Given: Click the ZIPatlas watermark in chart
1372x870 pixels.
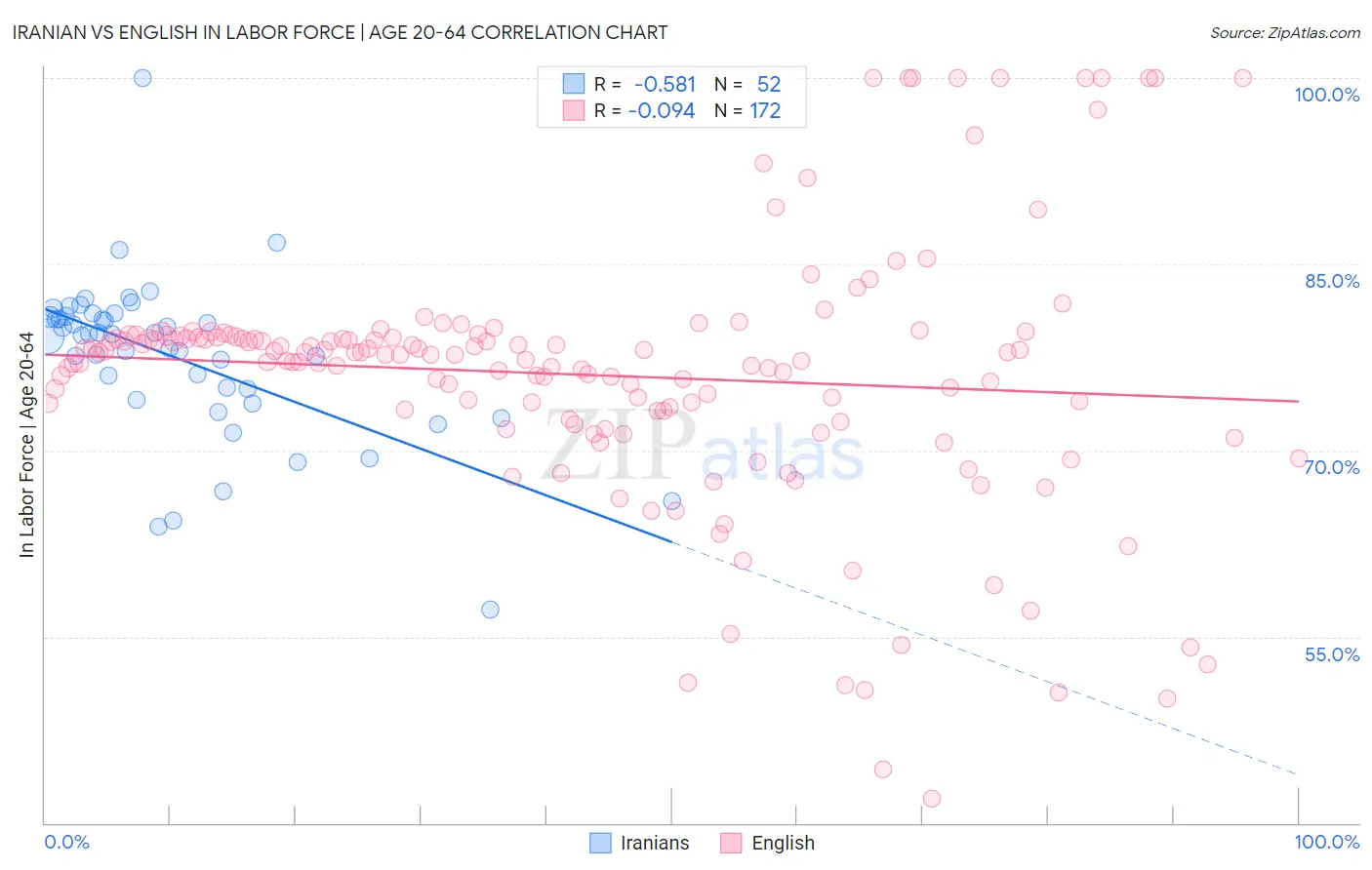Looking at the screenshot, I should (703, 446).
